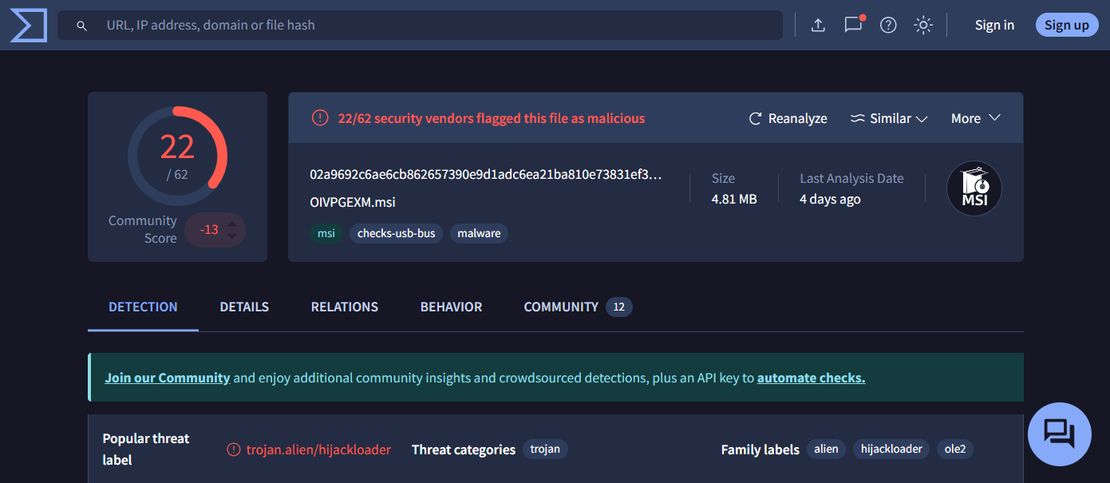Click the Last Analysis Date 4 days ago
1110x483 pixels.
click(830, 199)
